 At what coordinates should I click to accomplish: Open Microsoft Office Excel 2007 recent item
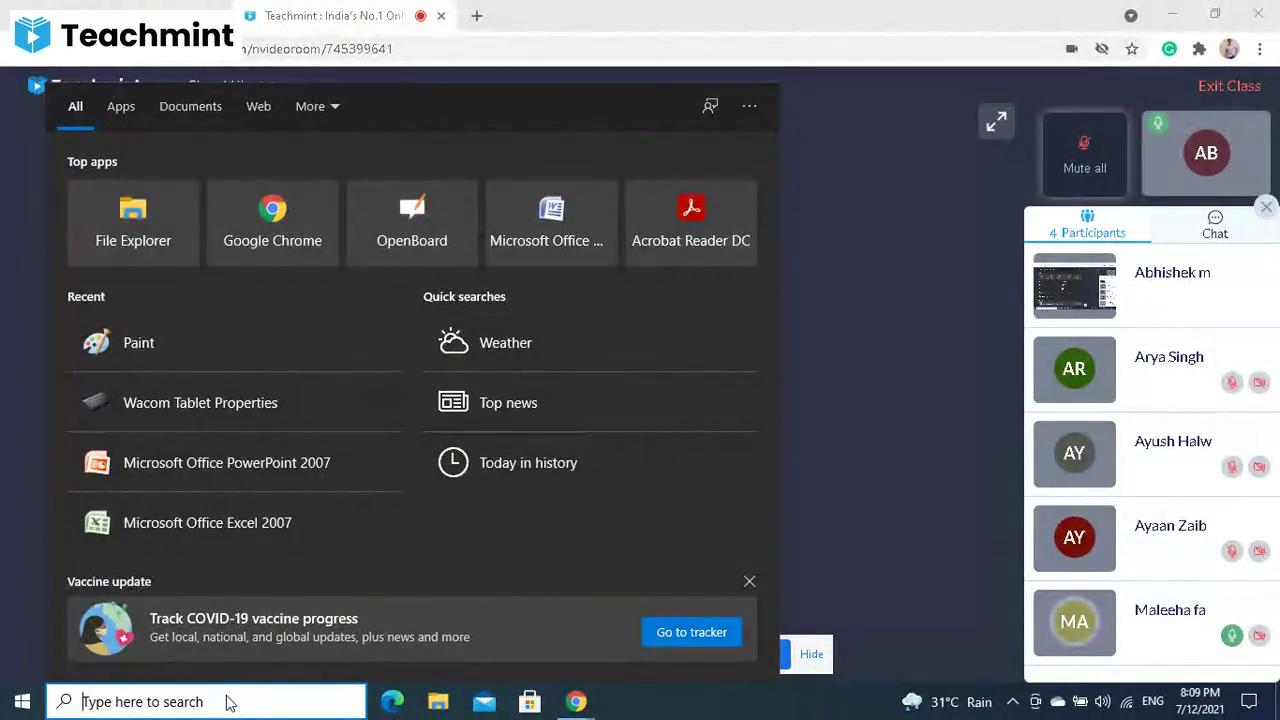234,522
